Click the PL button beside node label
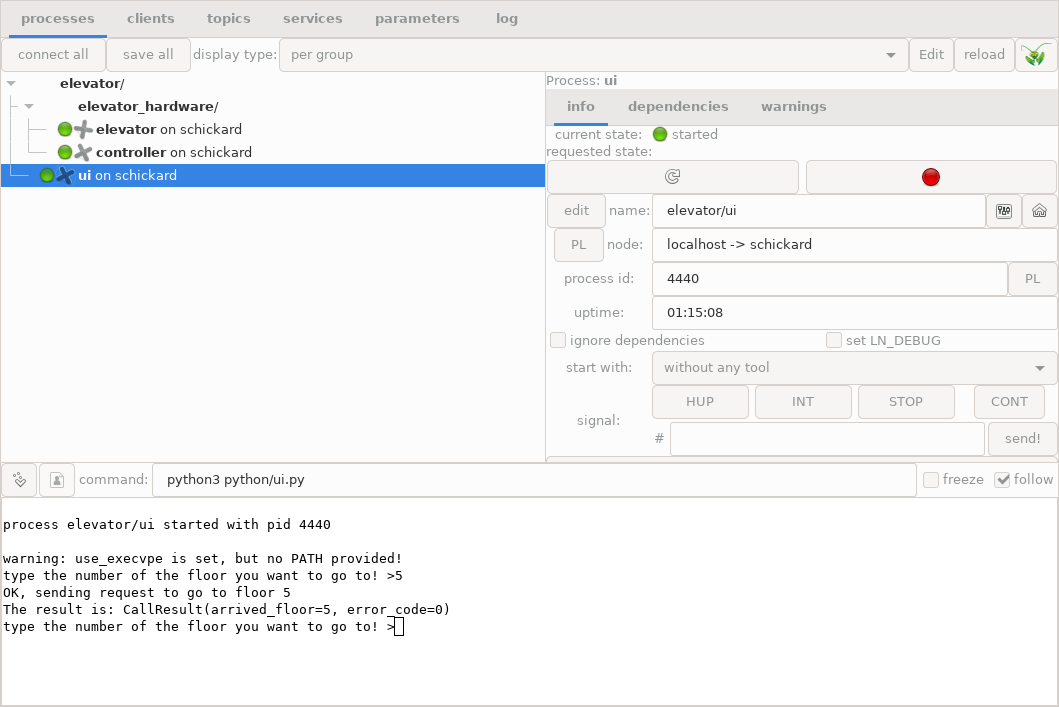 click(x=579, y=244)
